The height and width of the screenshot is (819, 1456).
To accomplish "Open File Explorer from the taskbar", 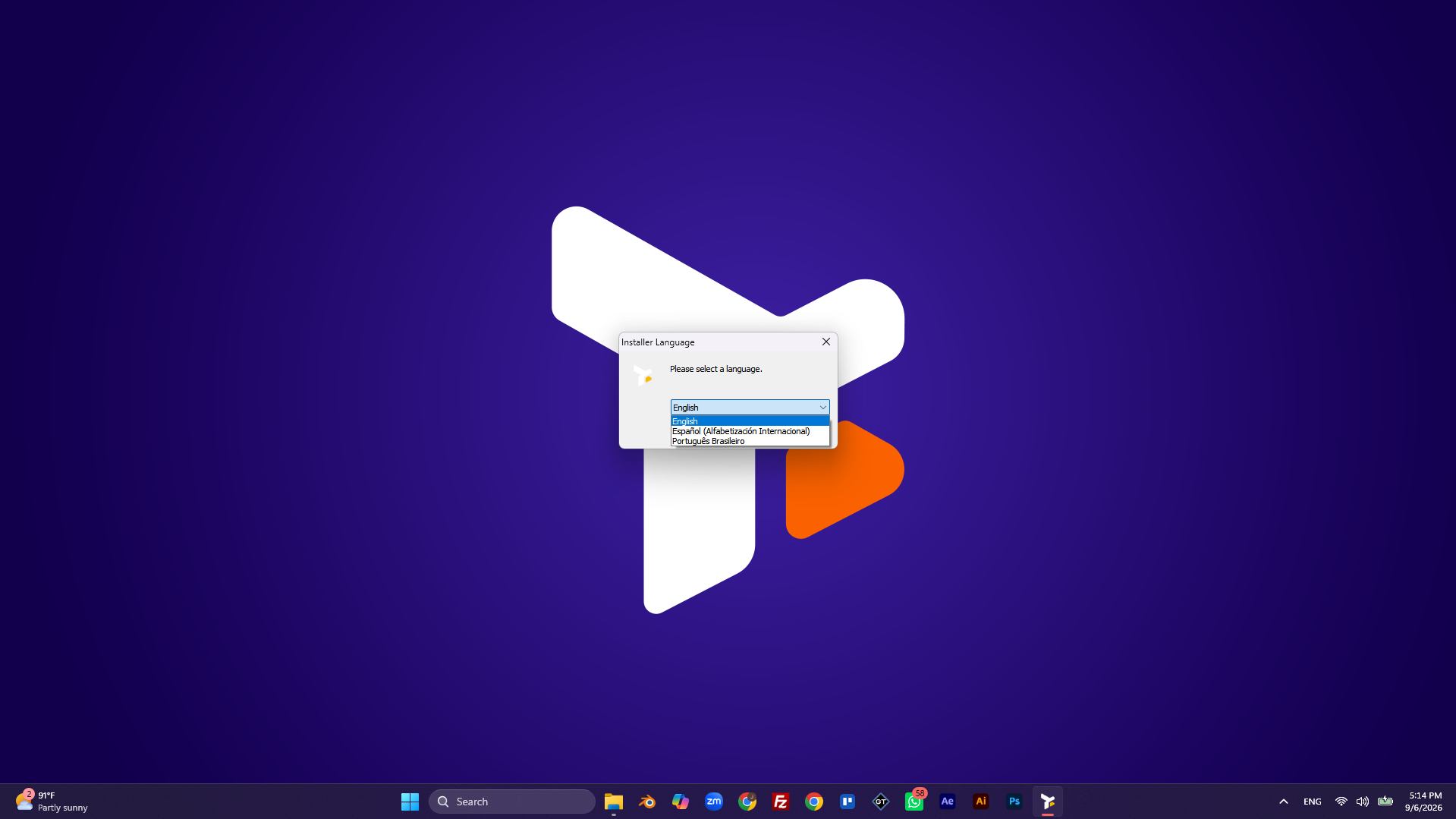I will [614, 802].
